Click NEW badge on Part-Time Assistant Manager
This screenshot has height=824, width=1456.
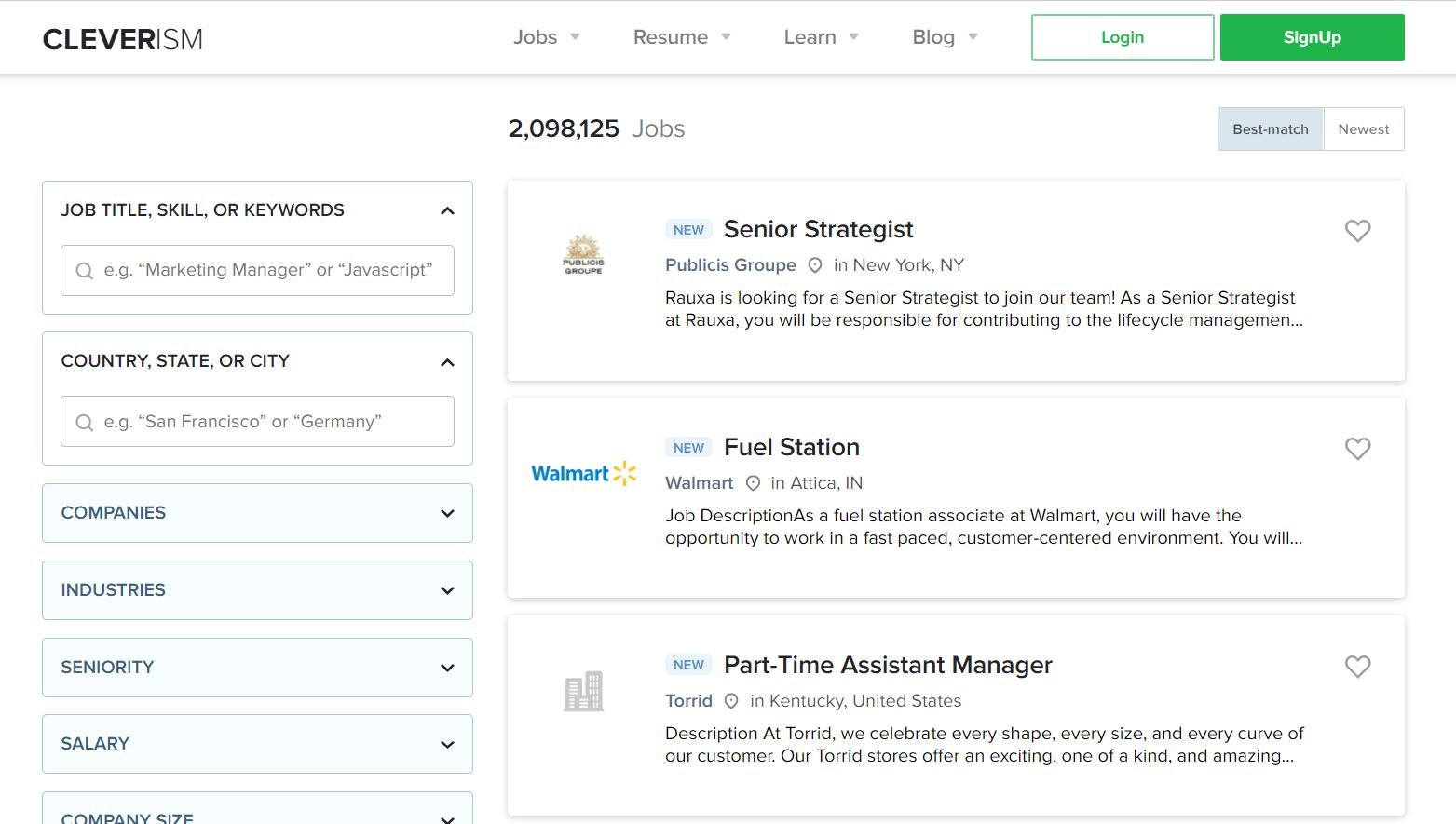(x=688, y=665)
